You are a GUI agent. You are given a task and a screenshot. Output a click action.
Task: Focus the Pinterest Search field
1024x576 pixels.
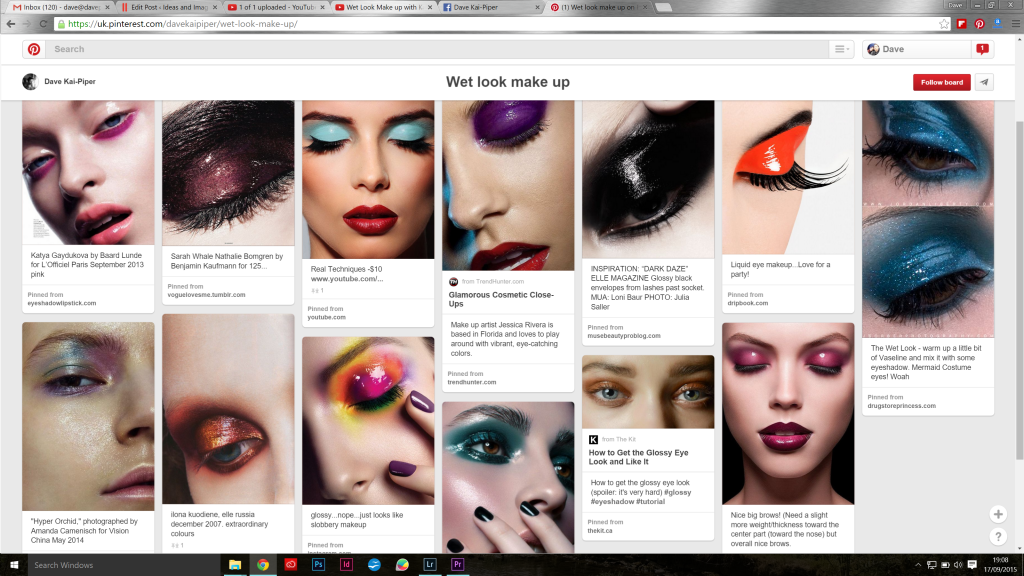click(x=438, y=49)
